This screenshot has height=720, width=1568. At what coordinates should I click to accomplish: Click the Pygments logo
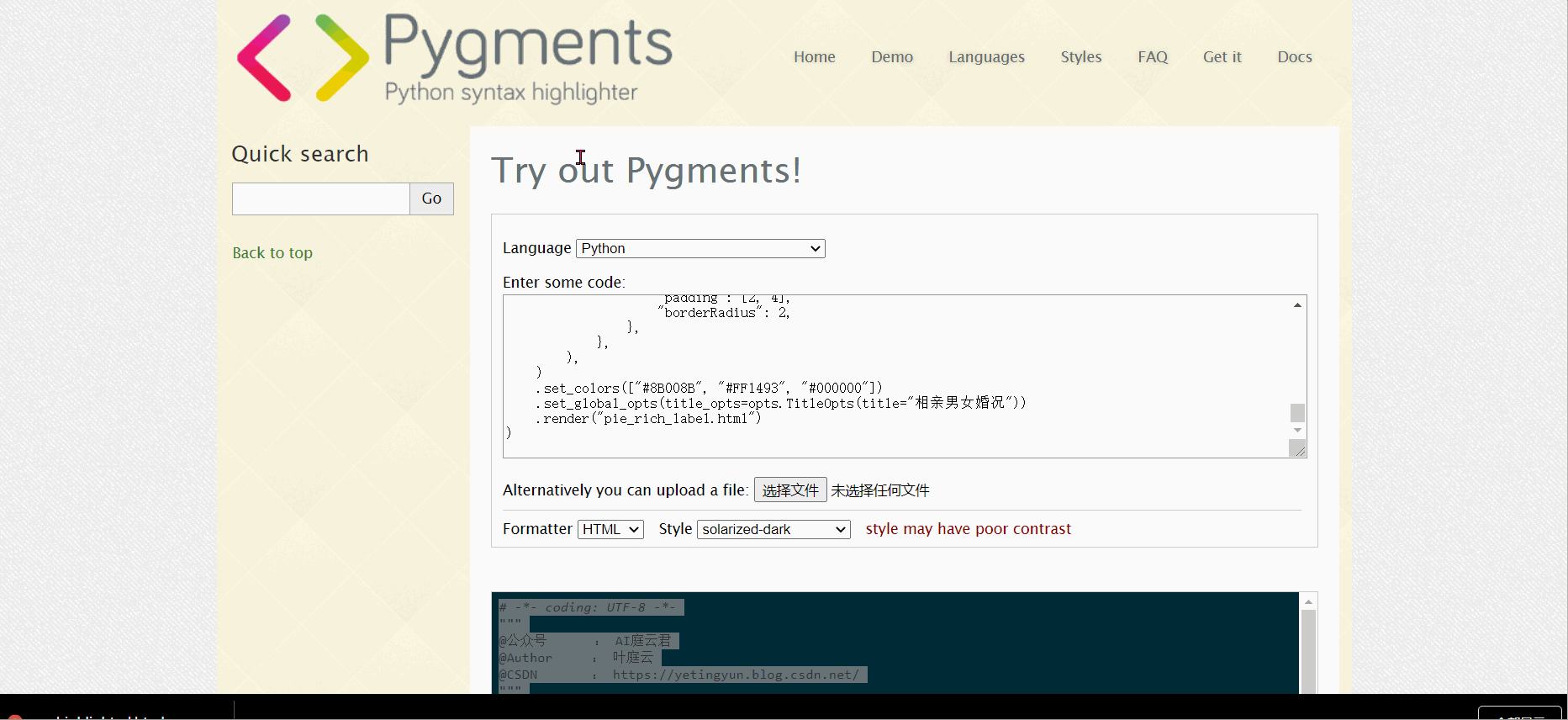tap(454, 58)
